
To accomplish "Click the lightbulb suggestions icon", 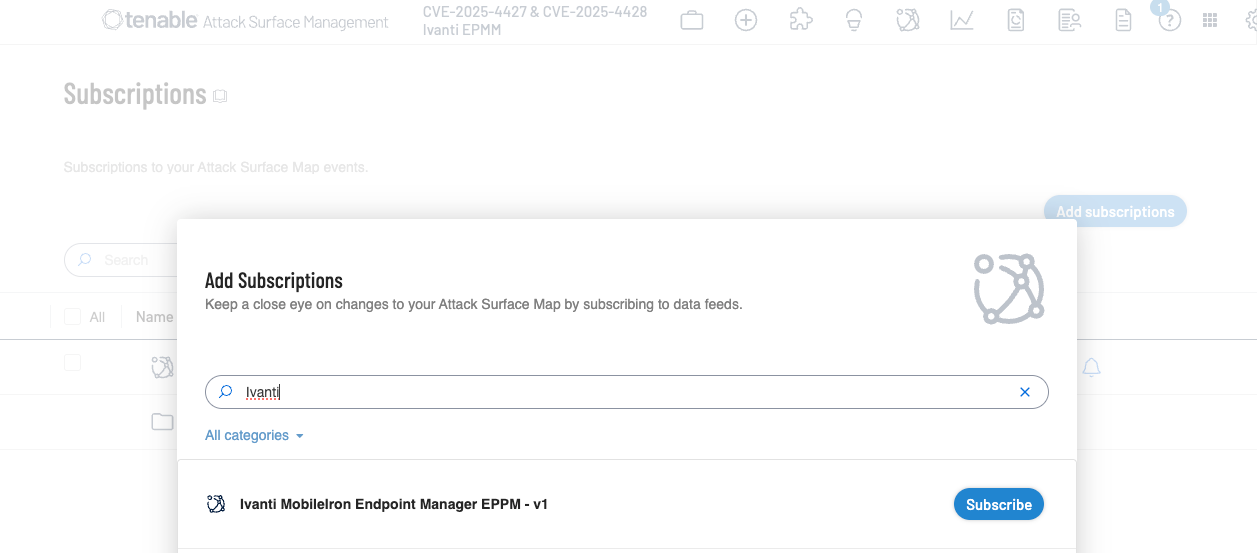I will coord(854,20).
